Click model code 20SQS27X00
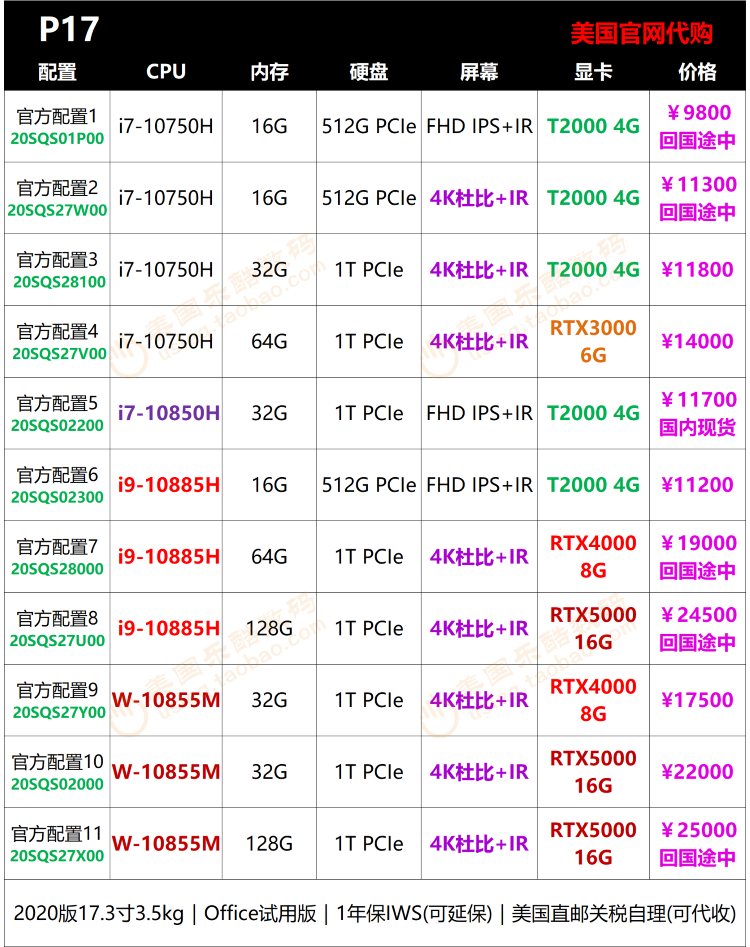750x947 pixels. click(57, 856)
